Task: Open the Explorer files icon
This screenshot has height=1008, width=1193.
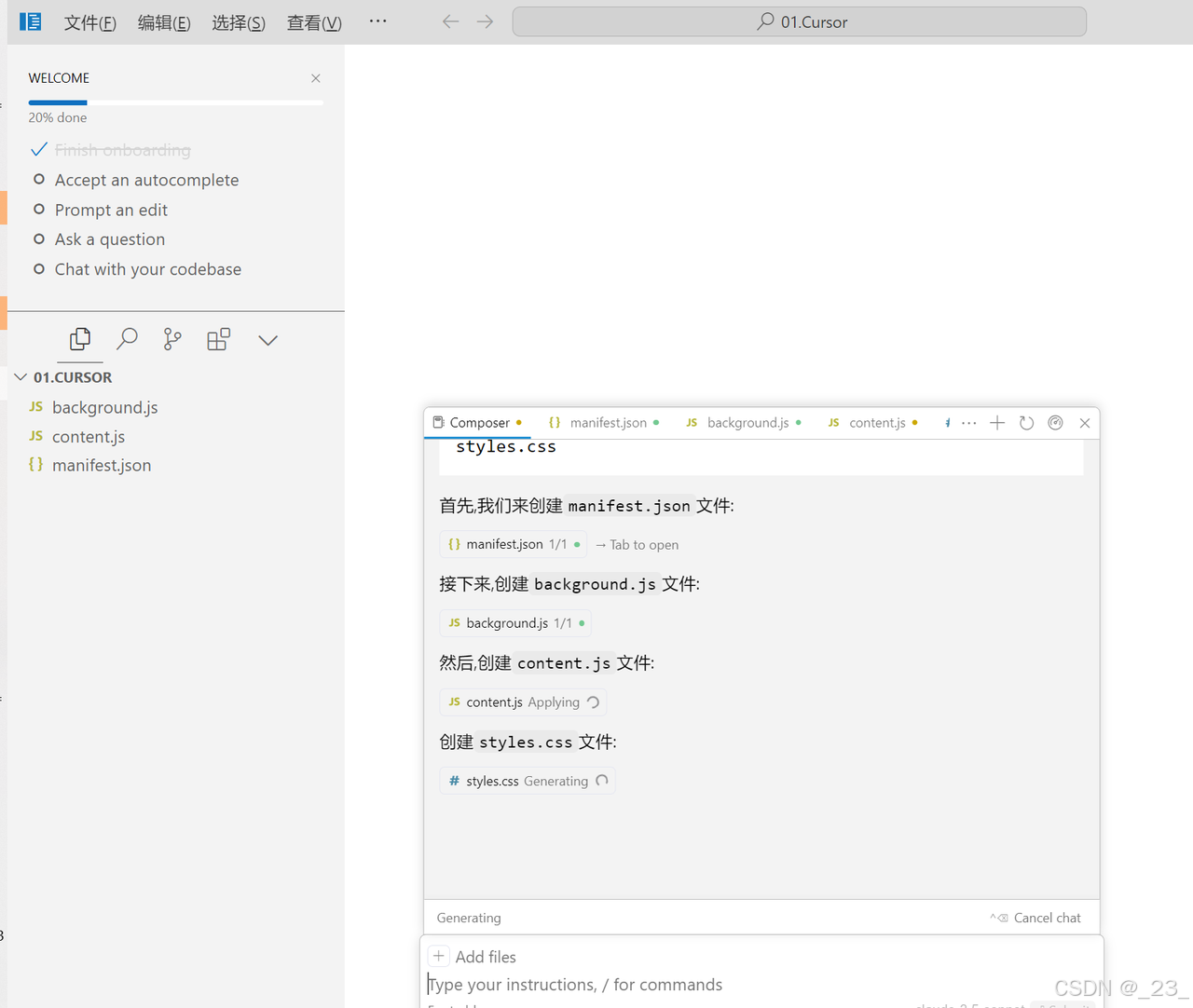Action: pyautogui.click(x=80, y=340)
